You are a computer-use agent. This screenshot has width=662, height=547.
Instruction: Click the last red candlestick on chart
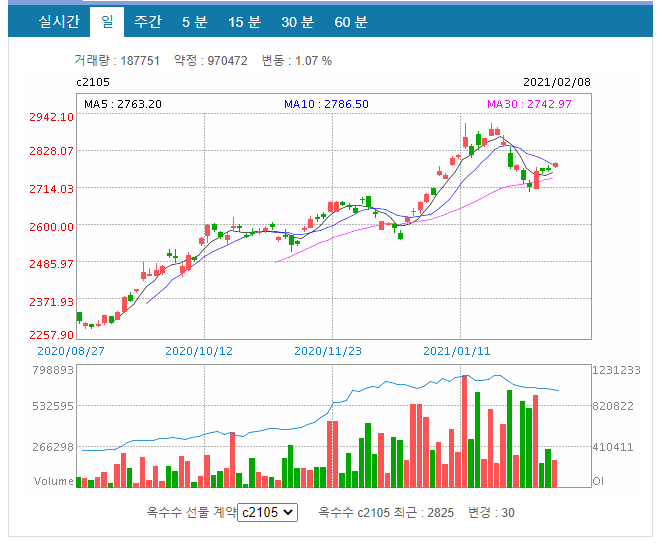[556, 165]
